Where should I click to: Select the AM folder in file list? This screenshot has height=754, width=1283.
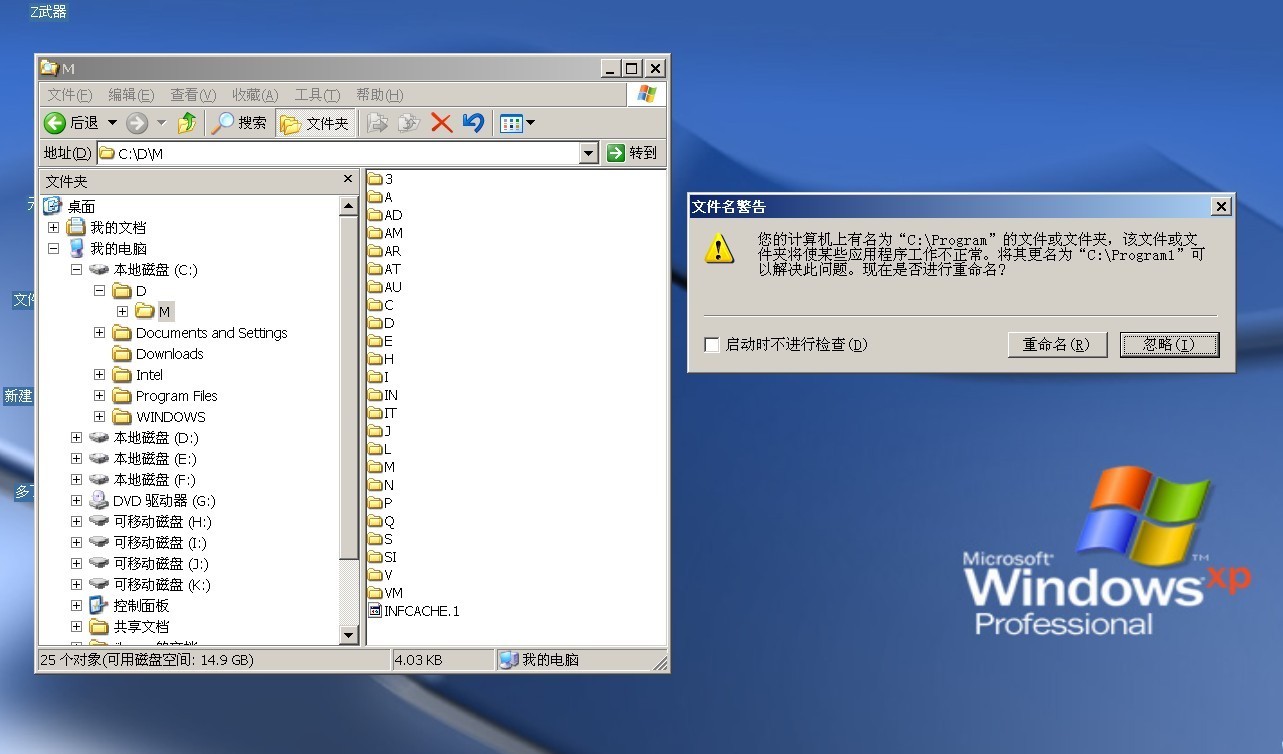[x=385, y=233]
